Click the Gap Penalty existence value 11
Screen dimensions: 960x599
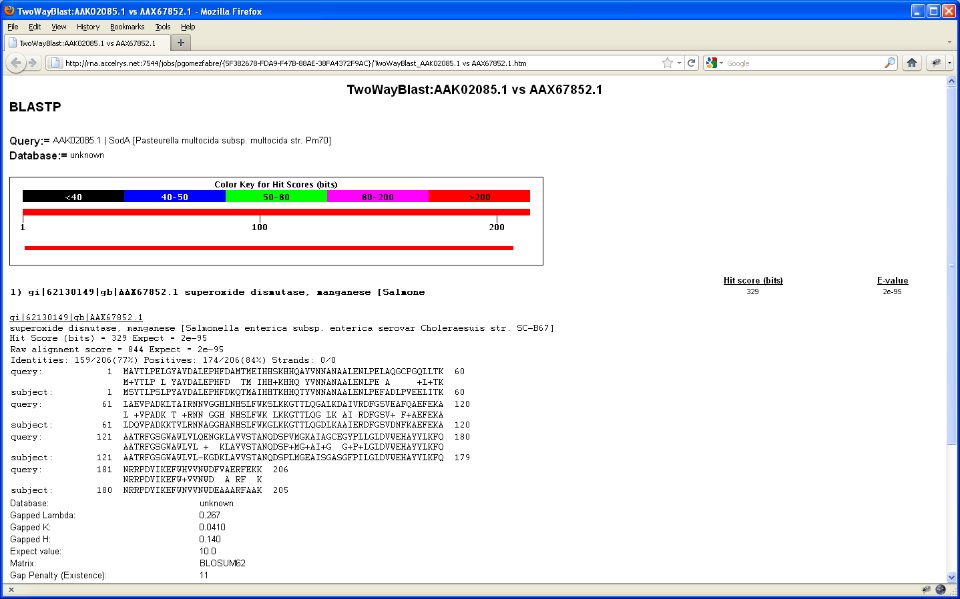pos(203,575)
